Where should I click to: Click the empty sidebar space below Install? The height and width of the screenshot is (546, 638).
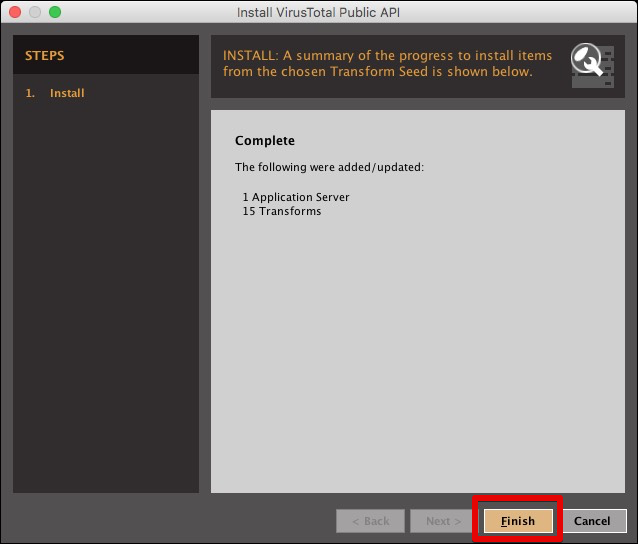pyautogui.click(x=105, y=300)
